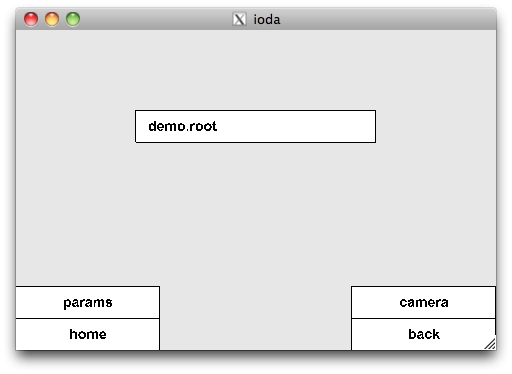Go to the home menu
Image resolution: width=512 pixels, height=374 pixels.
tap(88, 334)
